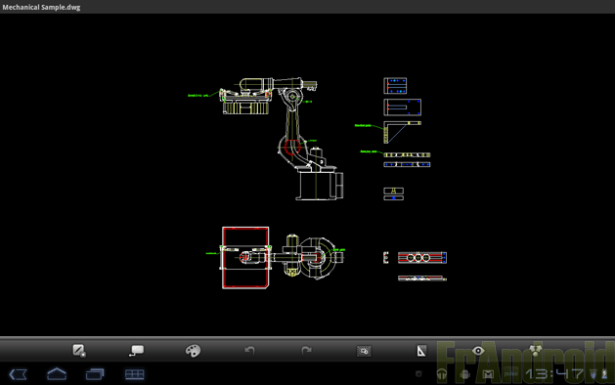Viewport: 615px width, 385px height.
Task: Select the topmost plate with blue dots
Action: coord(395,86)
